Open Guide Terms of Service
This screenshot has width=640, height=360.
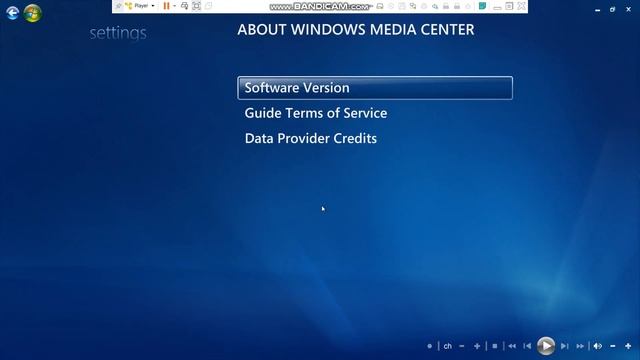pyautogui.click(x=316, y=113)
